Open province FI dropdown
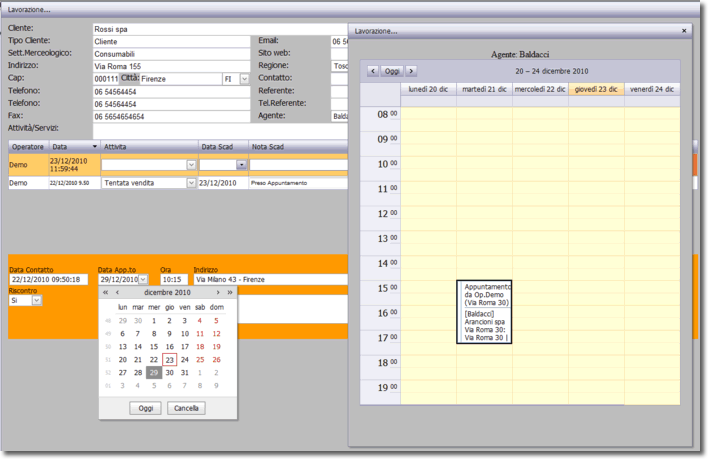 (x=244, y=79)
